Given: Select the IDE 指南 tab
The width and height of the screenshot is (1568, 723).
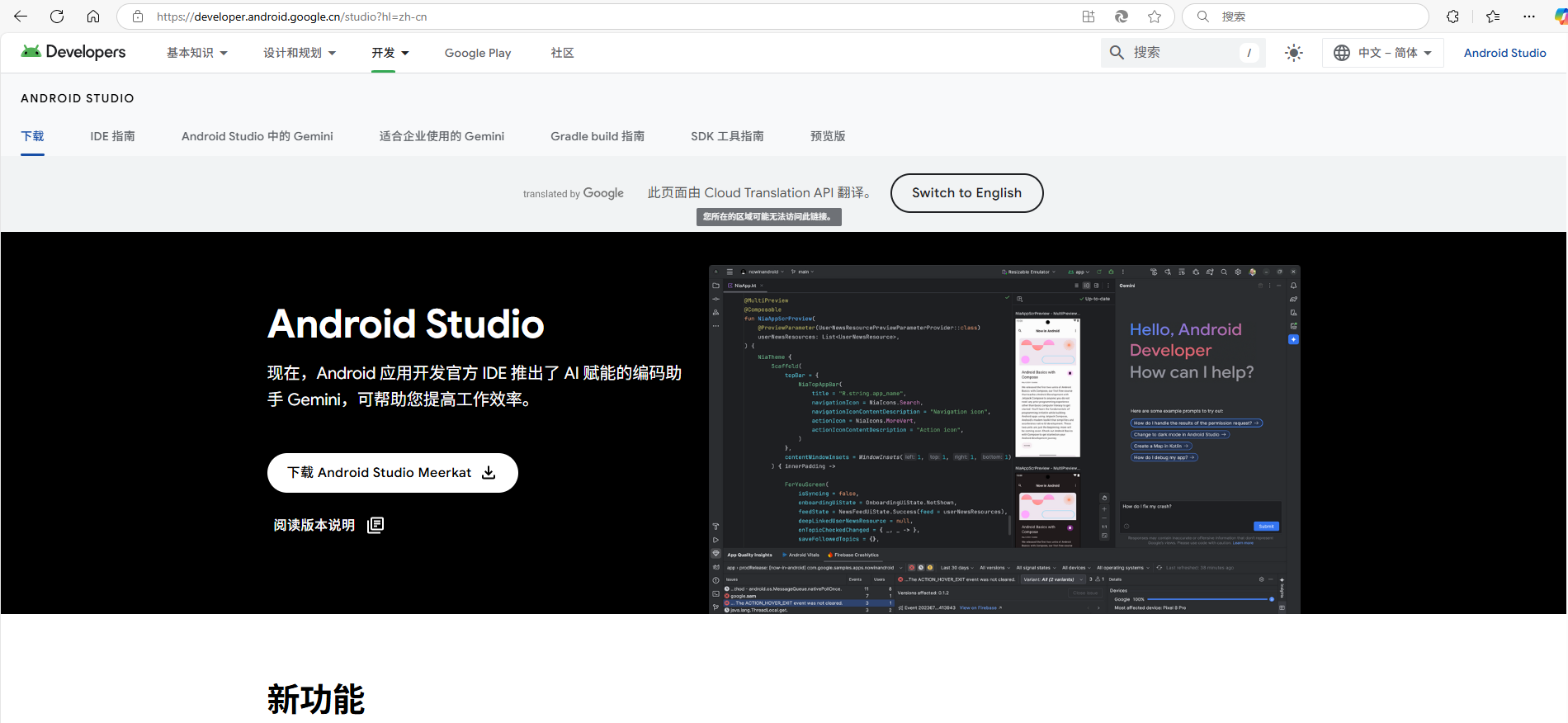Looking at the screenshot, I should [113, 136].
